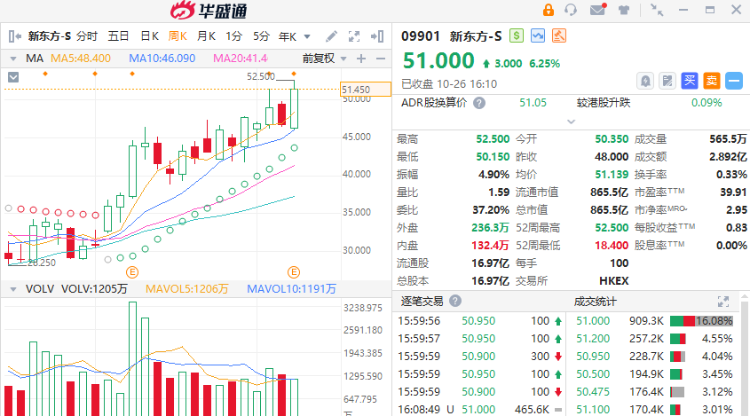Click the green dollar sign badge

(516, 36)
